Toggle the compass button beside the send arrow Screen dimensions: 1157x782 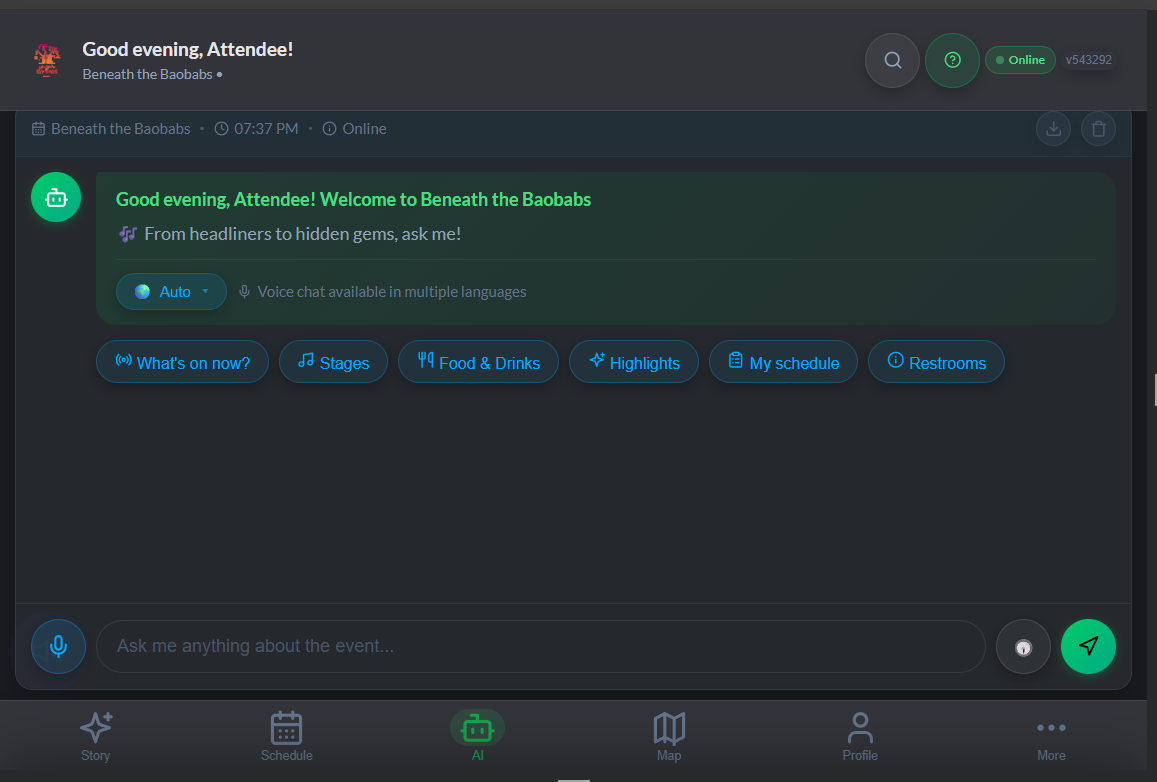1023,646
